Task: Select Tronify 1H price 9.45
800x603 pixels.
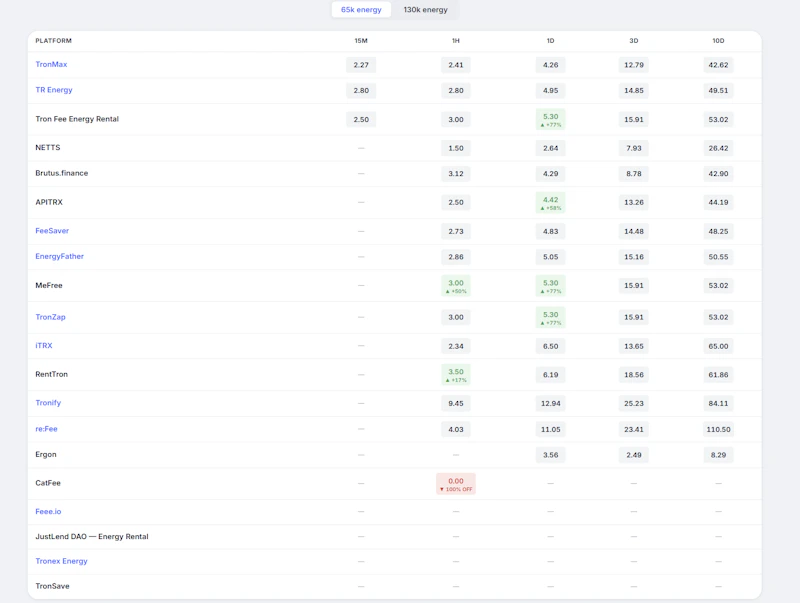Action: coord(456,403)
